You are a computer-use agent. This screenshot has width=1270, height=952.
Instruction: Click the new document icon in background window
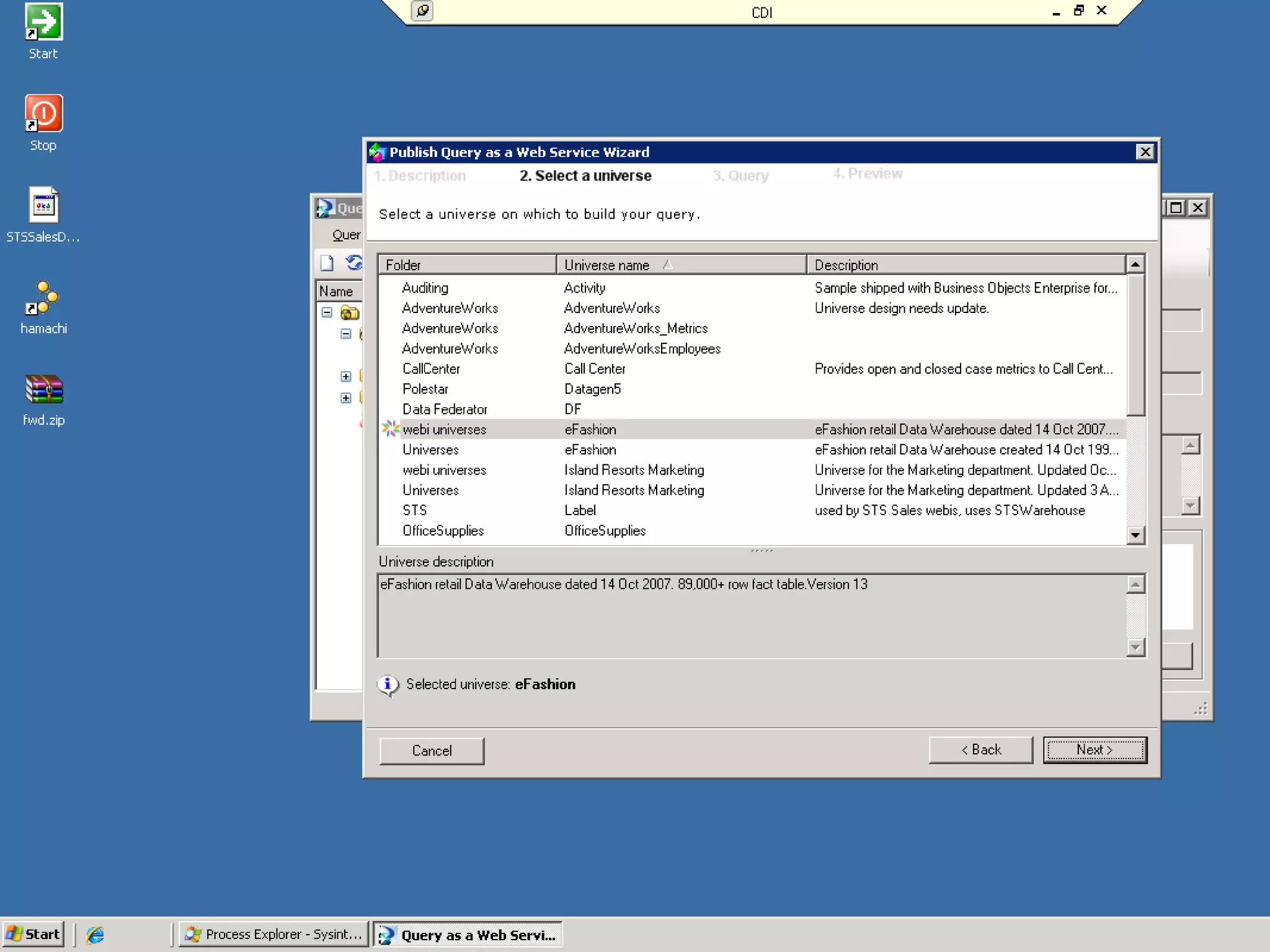click(x=327, y=263)
